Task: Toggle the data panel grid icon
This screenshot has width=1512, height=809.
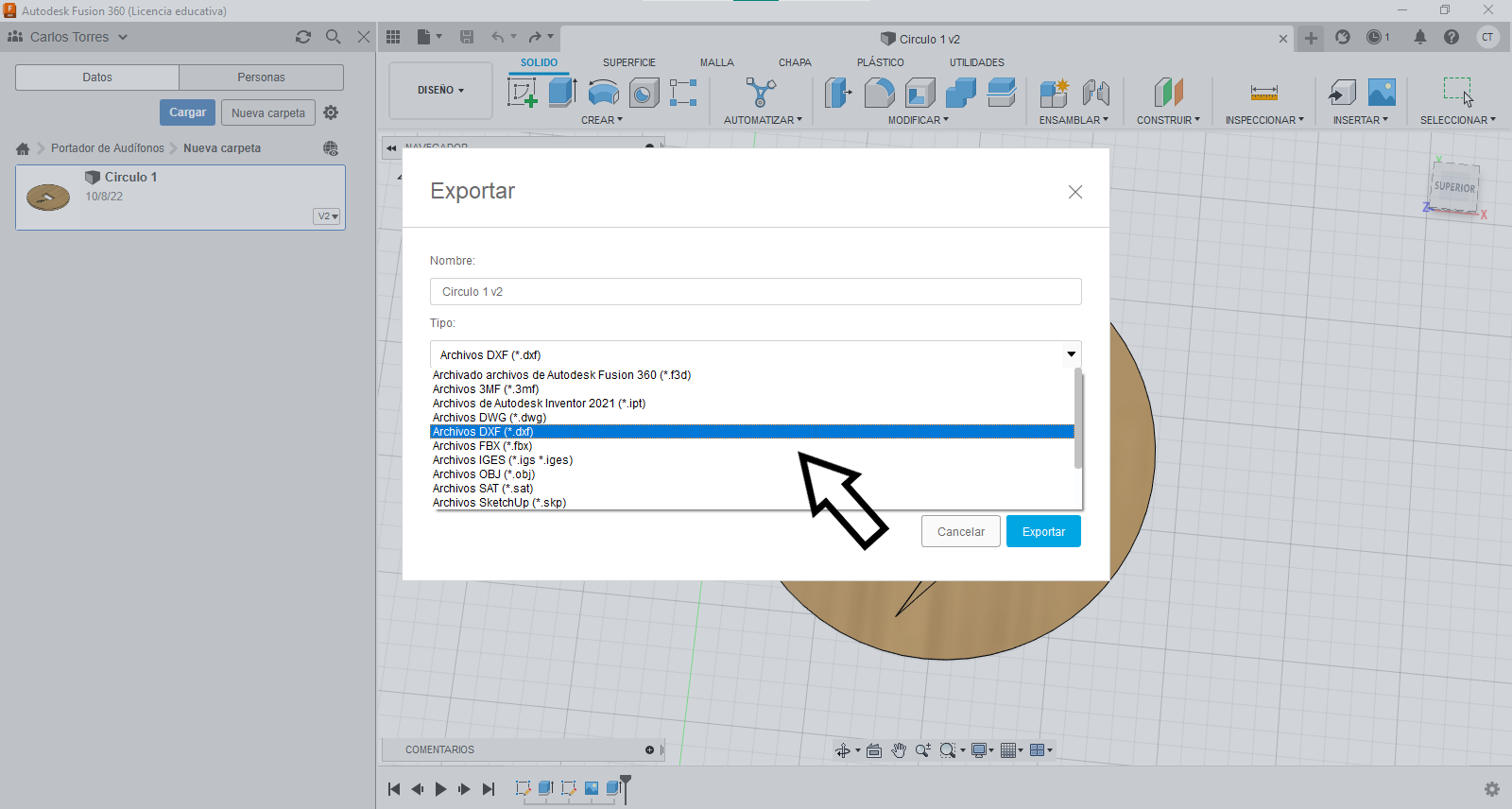Action: [393, 37]
